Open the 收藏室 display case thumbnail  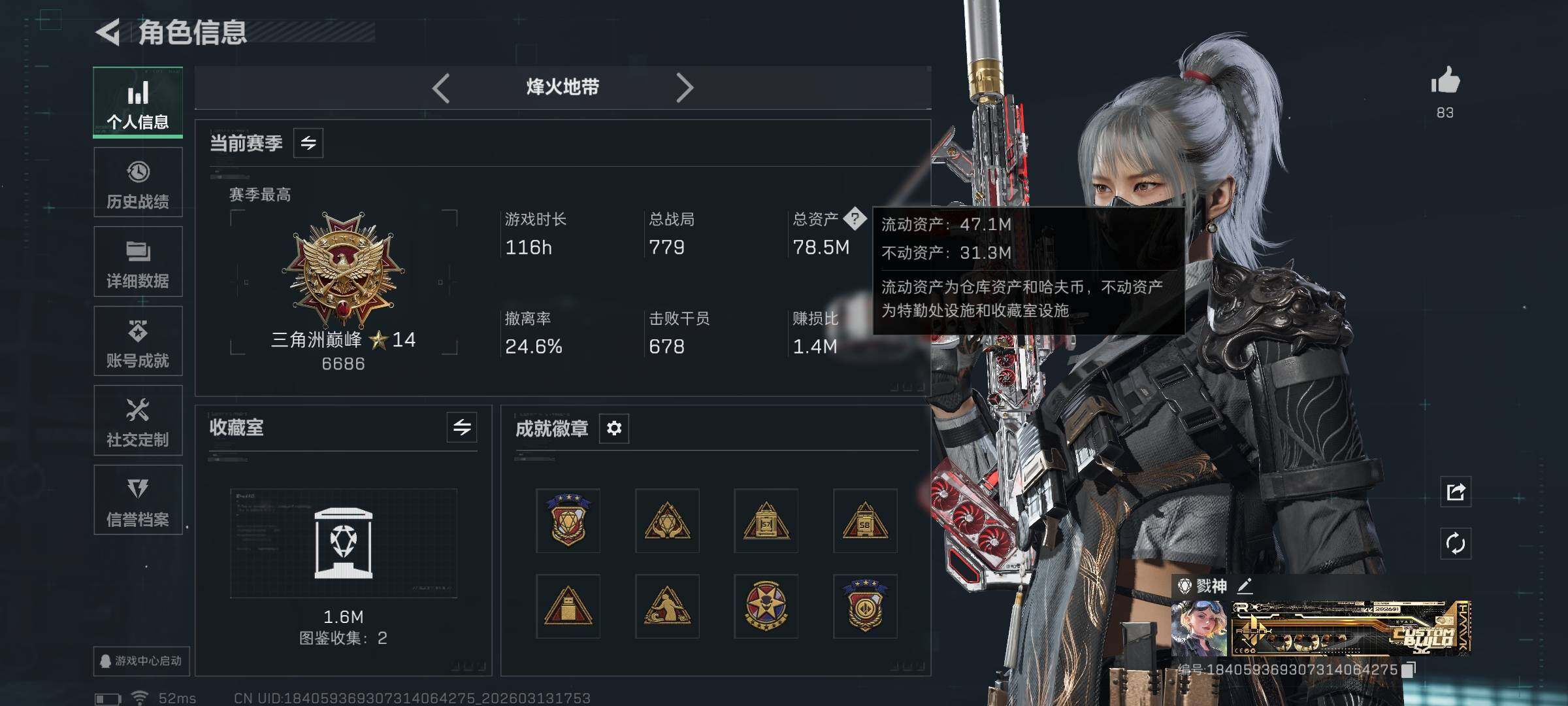pos(344,543)
